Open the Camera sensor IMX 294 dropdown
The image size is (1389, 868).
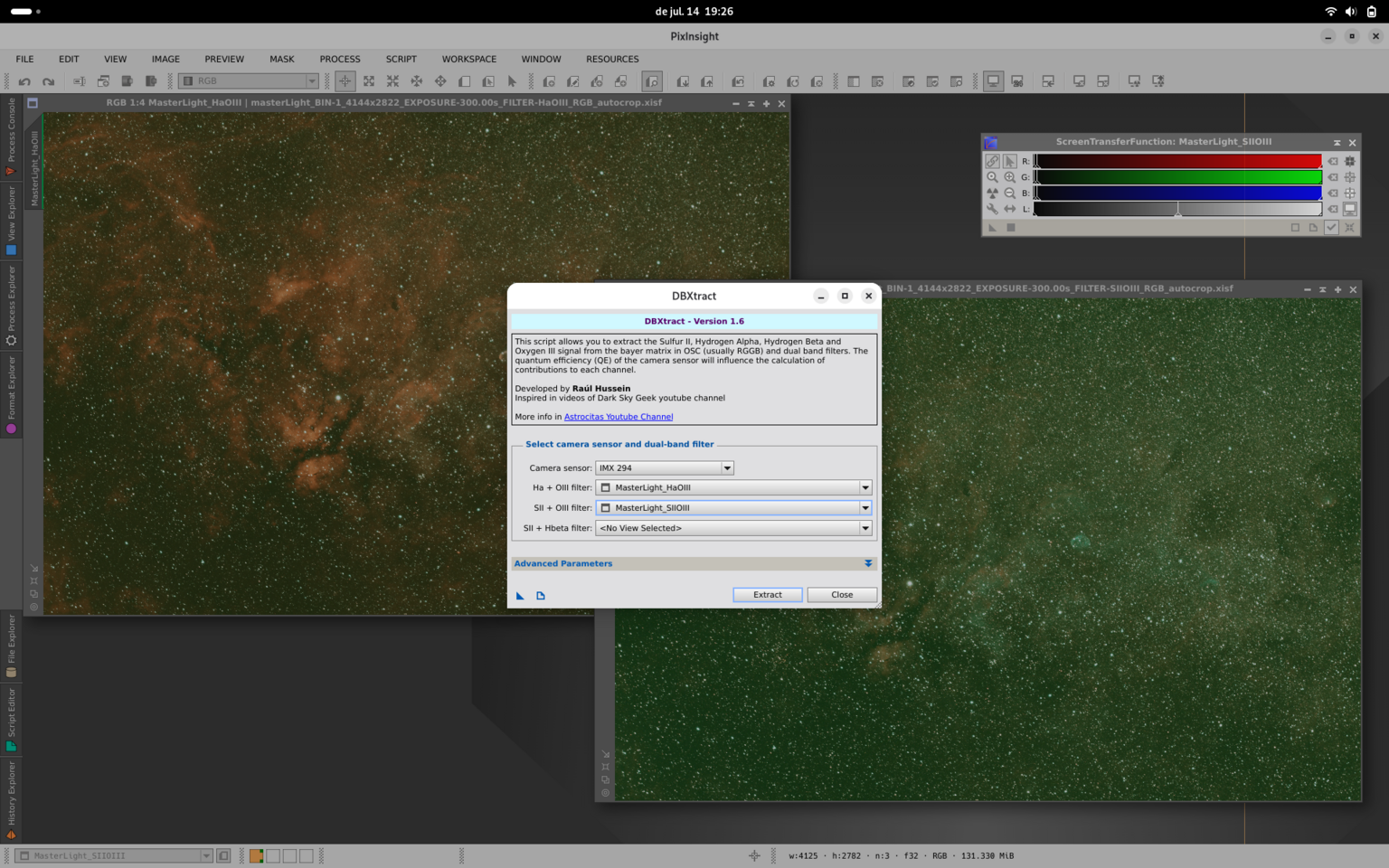click(664, 467)
